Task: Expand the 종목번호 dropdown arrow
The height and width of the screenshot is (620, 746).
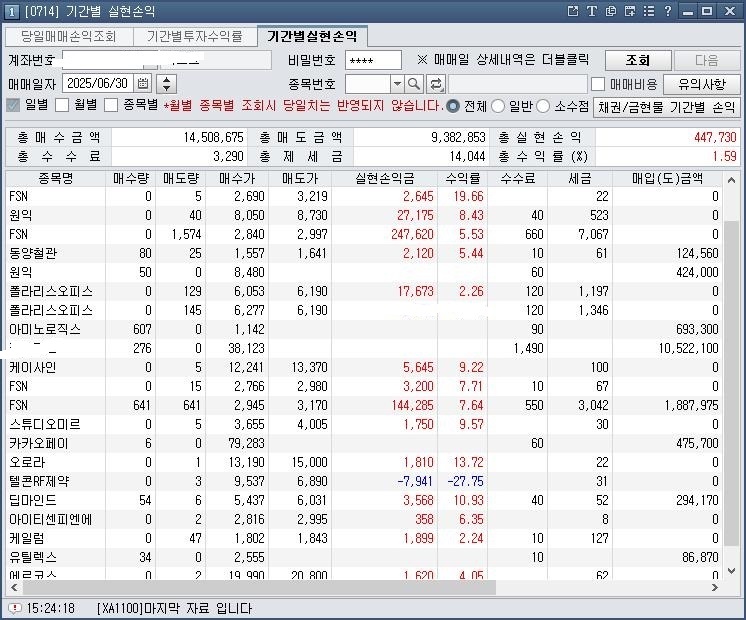Action: (397, 84)
